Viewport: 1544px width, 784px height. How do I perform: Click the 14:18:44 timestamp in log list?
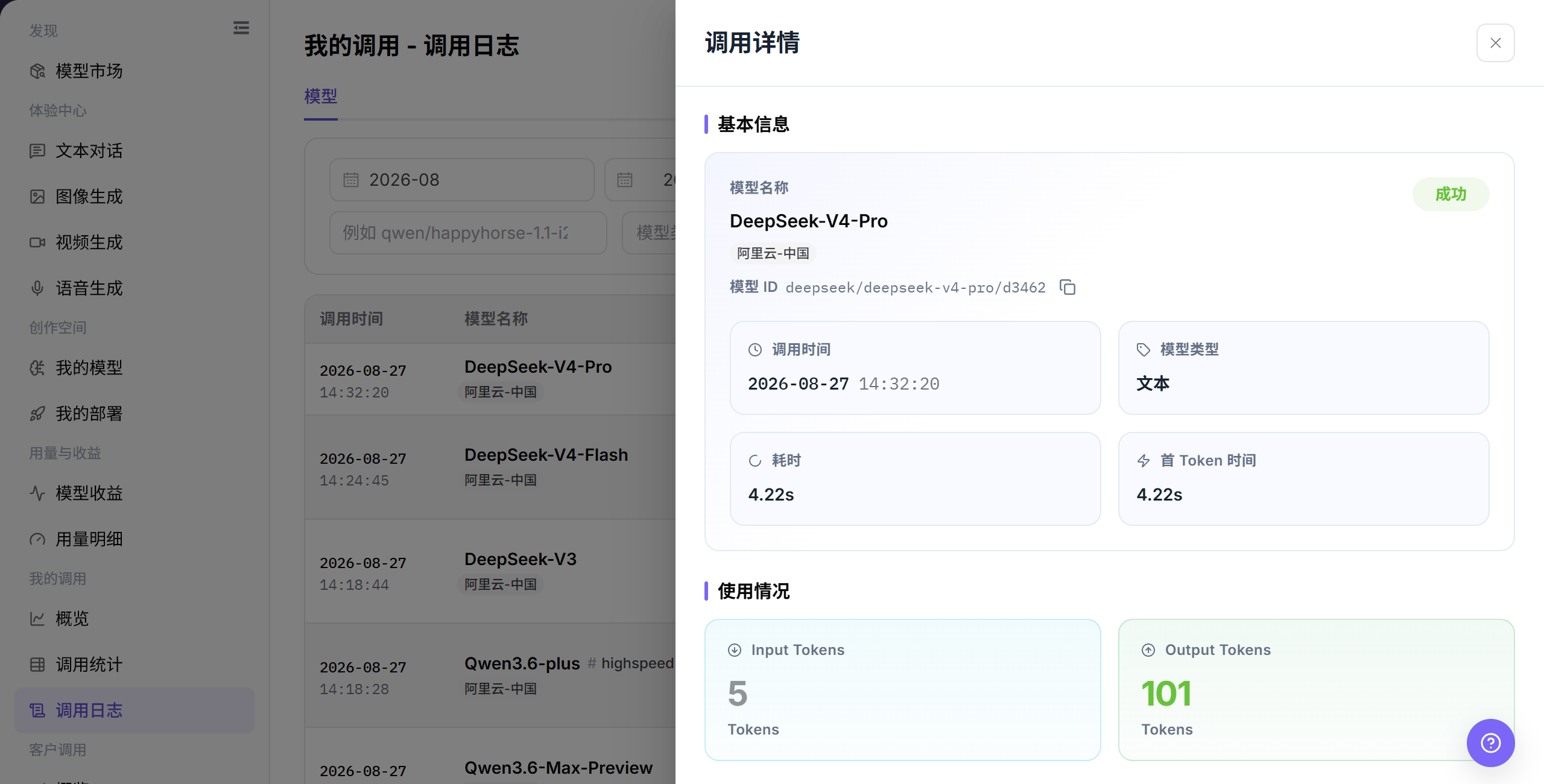(354, 585)
